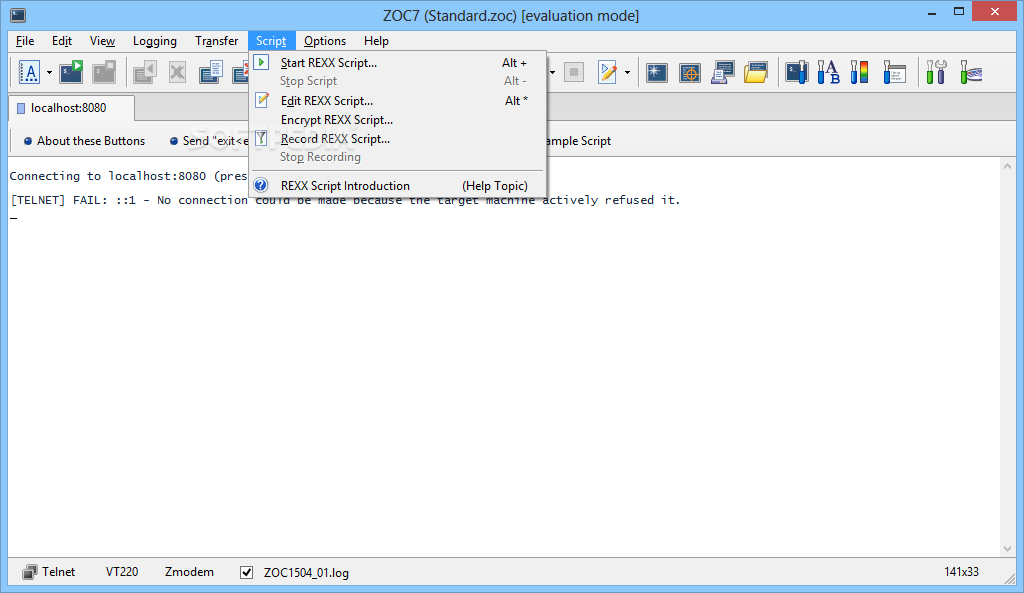
Task: Click the grayed X cancel toolbar icon
Action: (x=177, y=72)
